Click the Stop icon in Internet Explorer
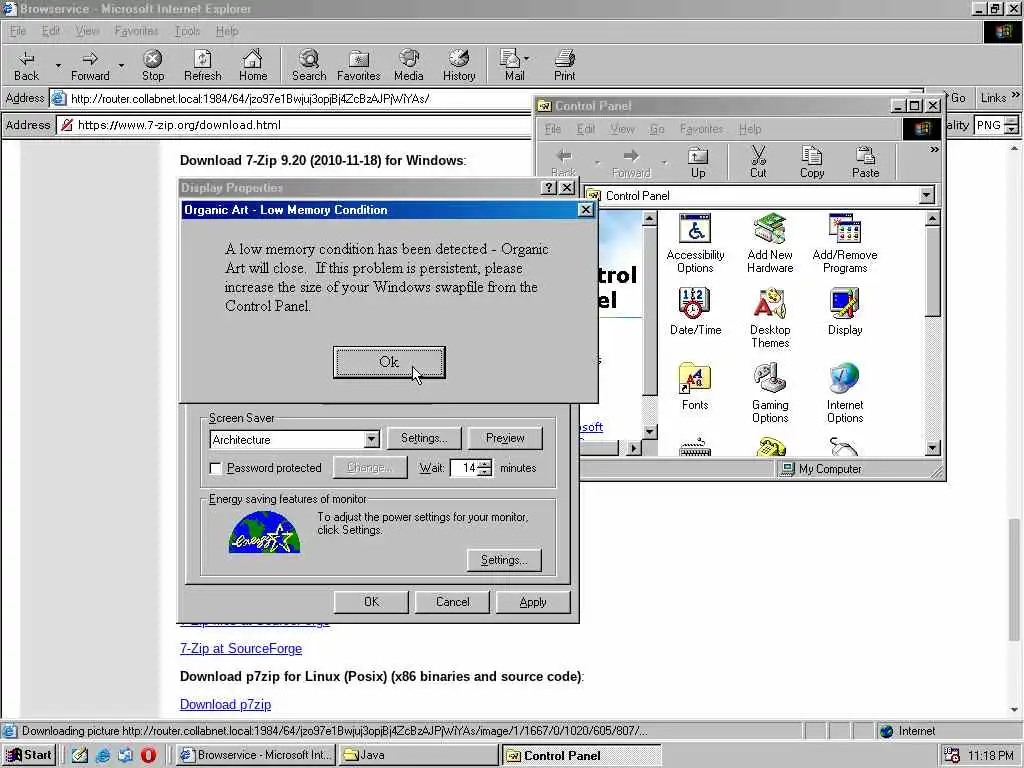1024x768 pixels. [153, 66]
